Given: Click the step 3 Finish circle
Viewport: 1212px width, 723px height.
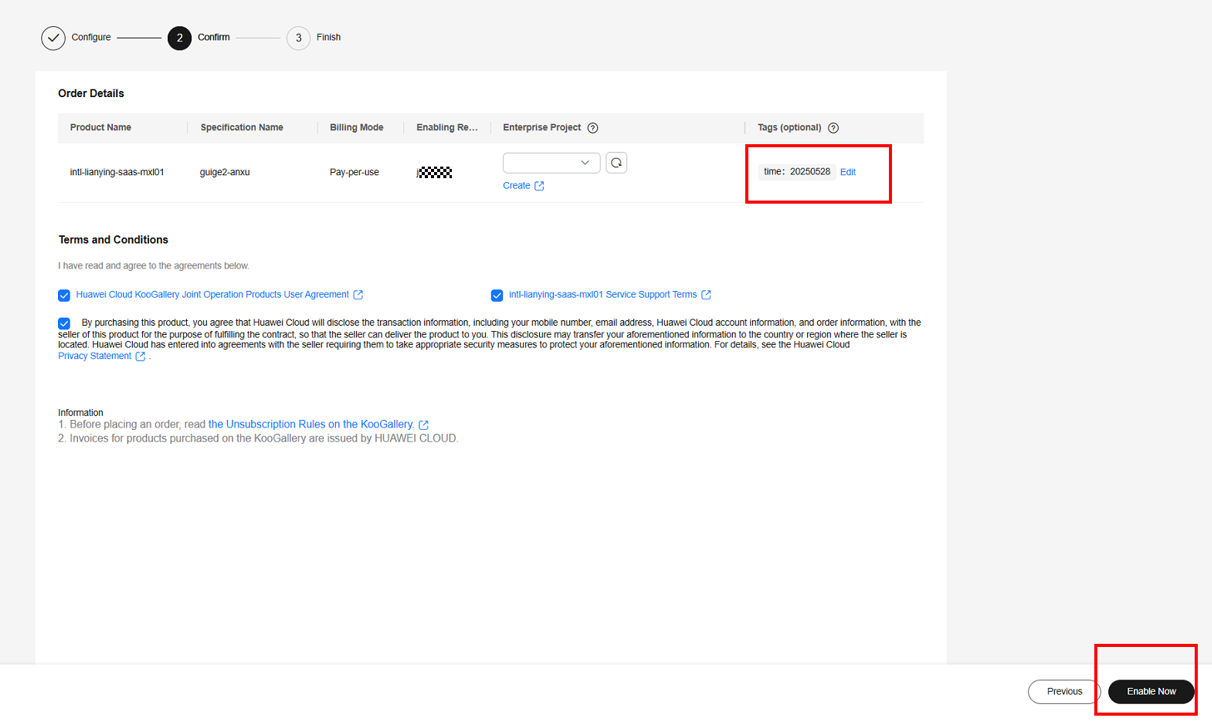Looking at the screenshot, I should (x=298, y=38).
